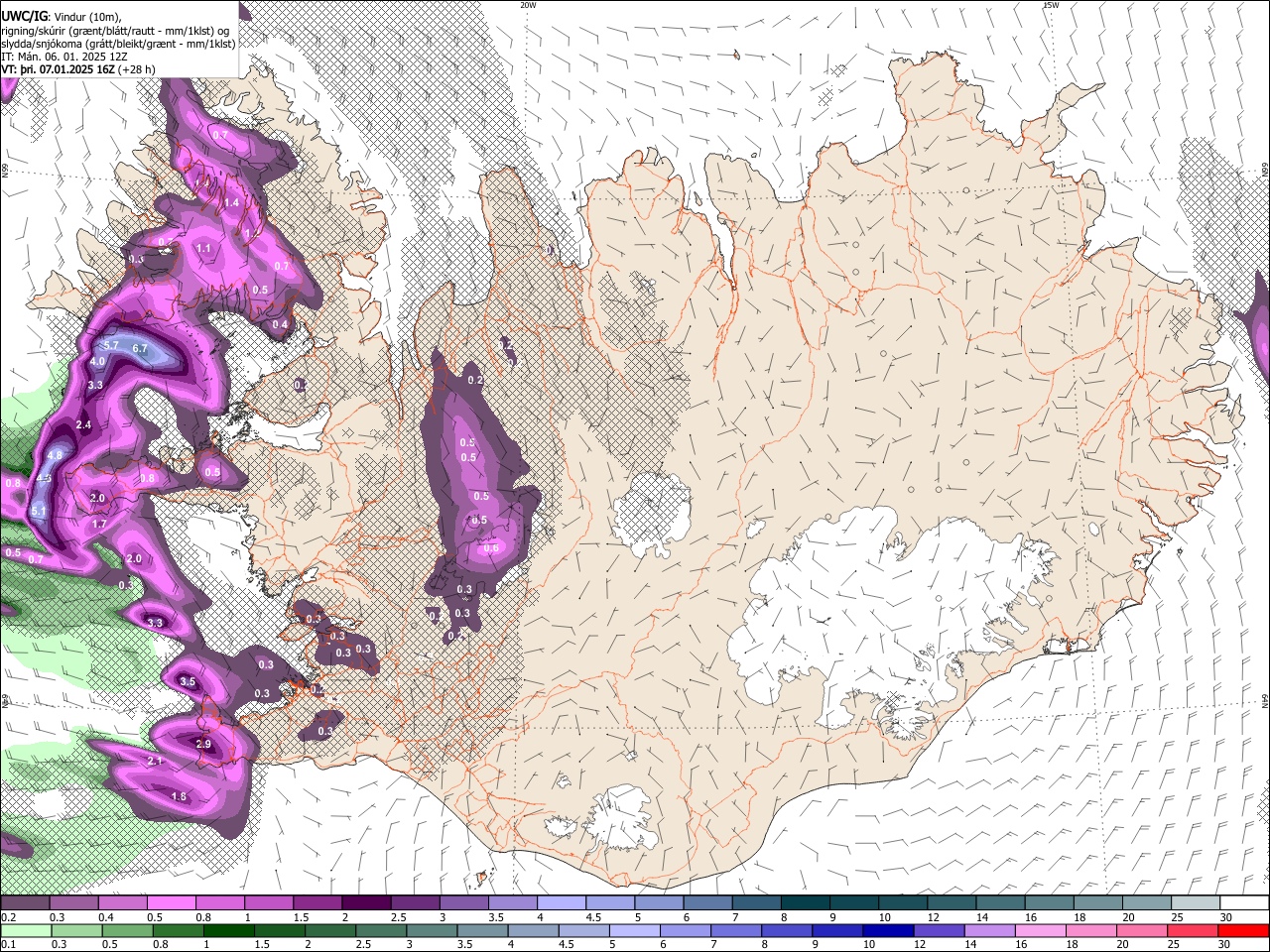Pick the dark mauve 0.2–0.3 snow legend swatch
The width and height of the screenshot is (1270, 952).
point(25,903)
